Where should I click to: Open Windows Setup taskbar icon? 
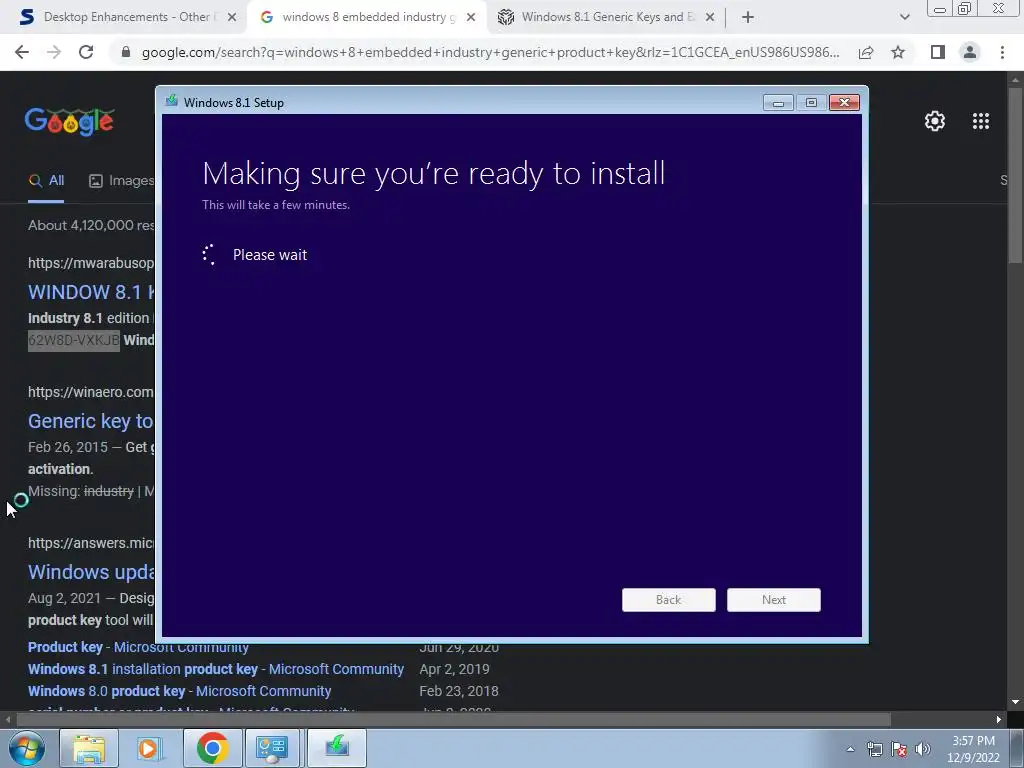[337, 748]
